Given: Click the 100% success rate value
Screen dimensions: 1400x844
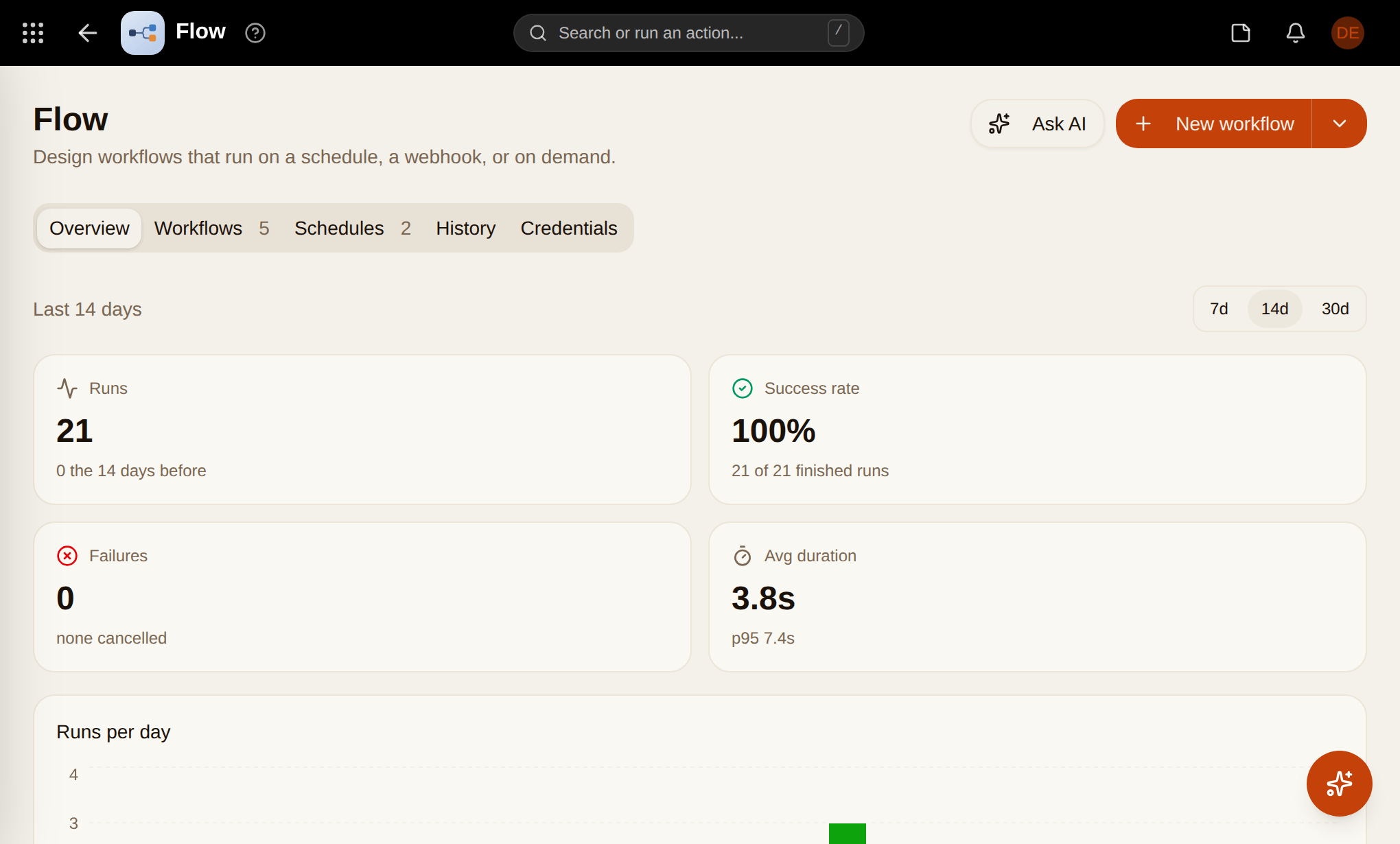Looking at the screenshot, I should tap(773, 431).
